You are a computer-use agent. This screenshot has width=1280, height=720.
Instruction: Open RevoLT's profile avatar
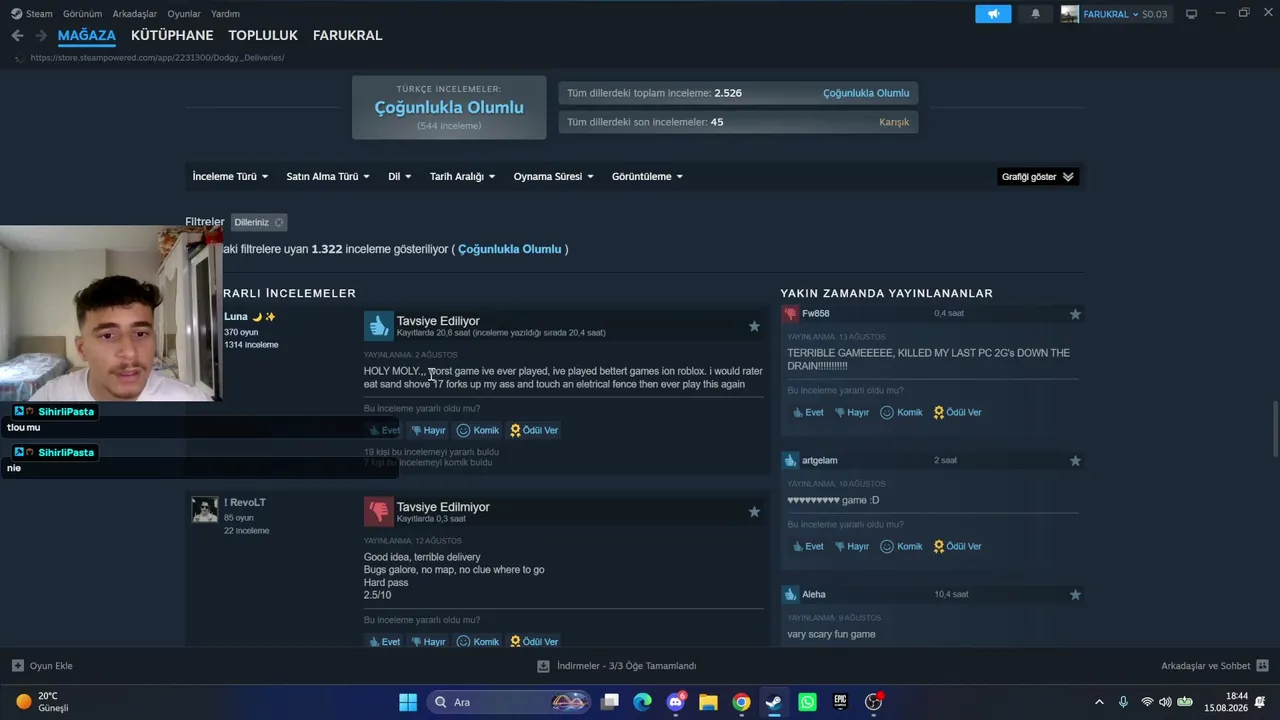point(205,510)
